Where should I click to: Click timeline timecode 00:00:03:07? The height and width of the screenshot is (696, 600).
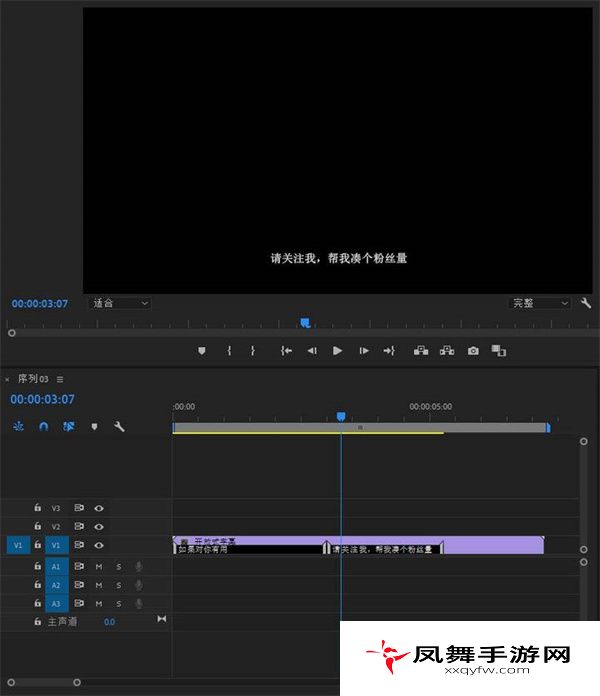click(42, 399)
